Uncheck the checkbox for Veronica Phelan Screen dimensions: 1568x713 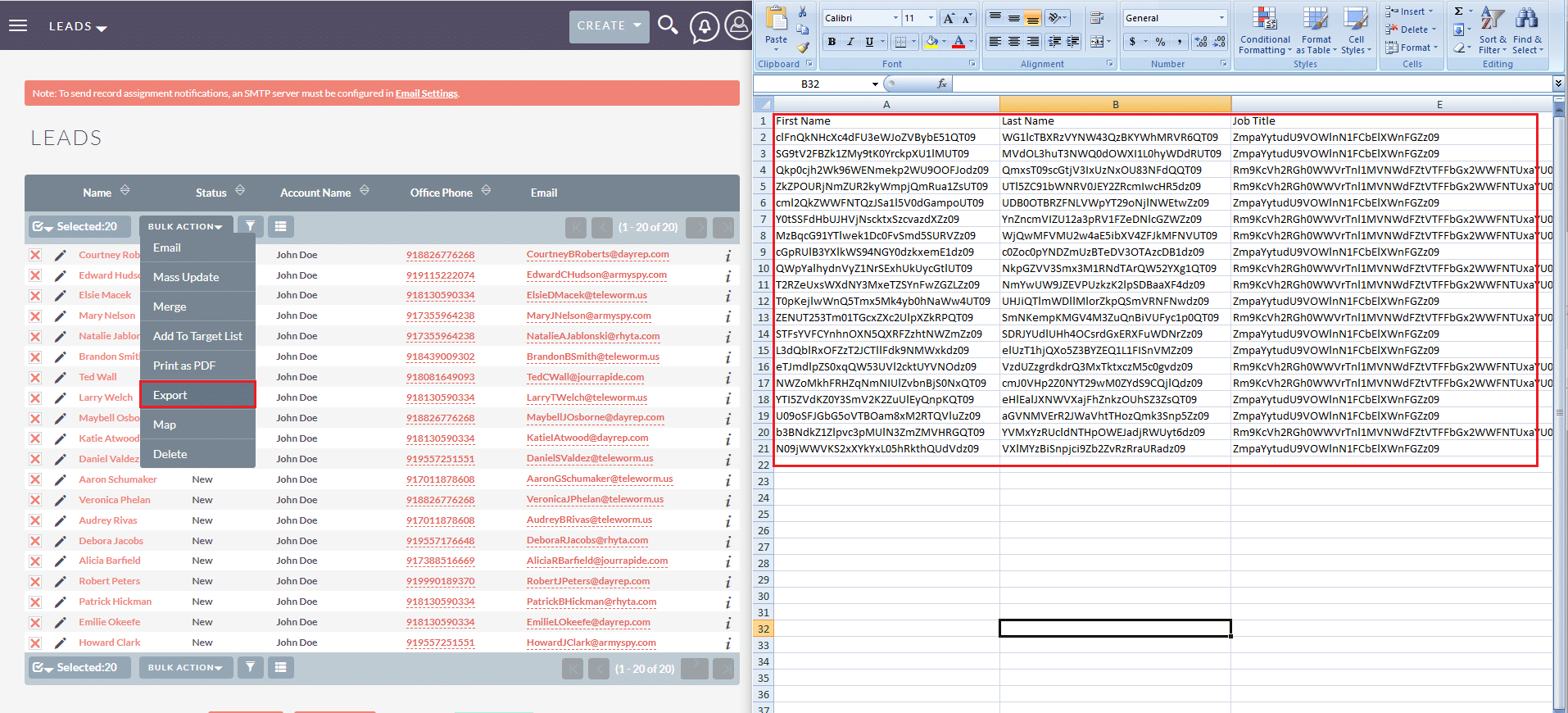pyautogui.click(x=35, y=500)
